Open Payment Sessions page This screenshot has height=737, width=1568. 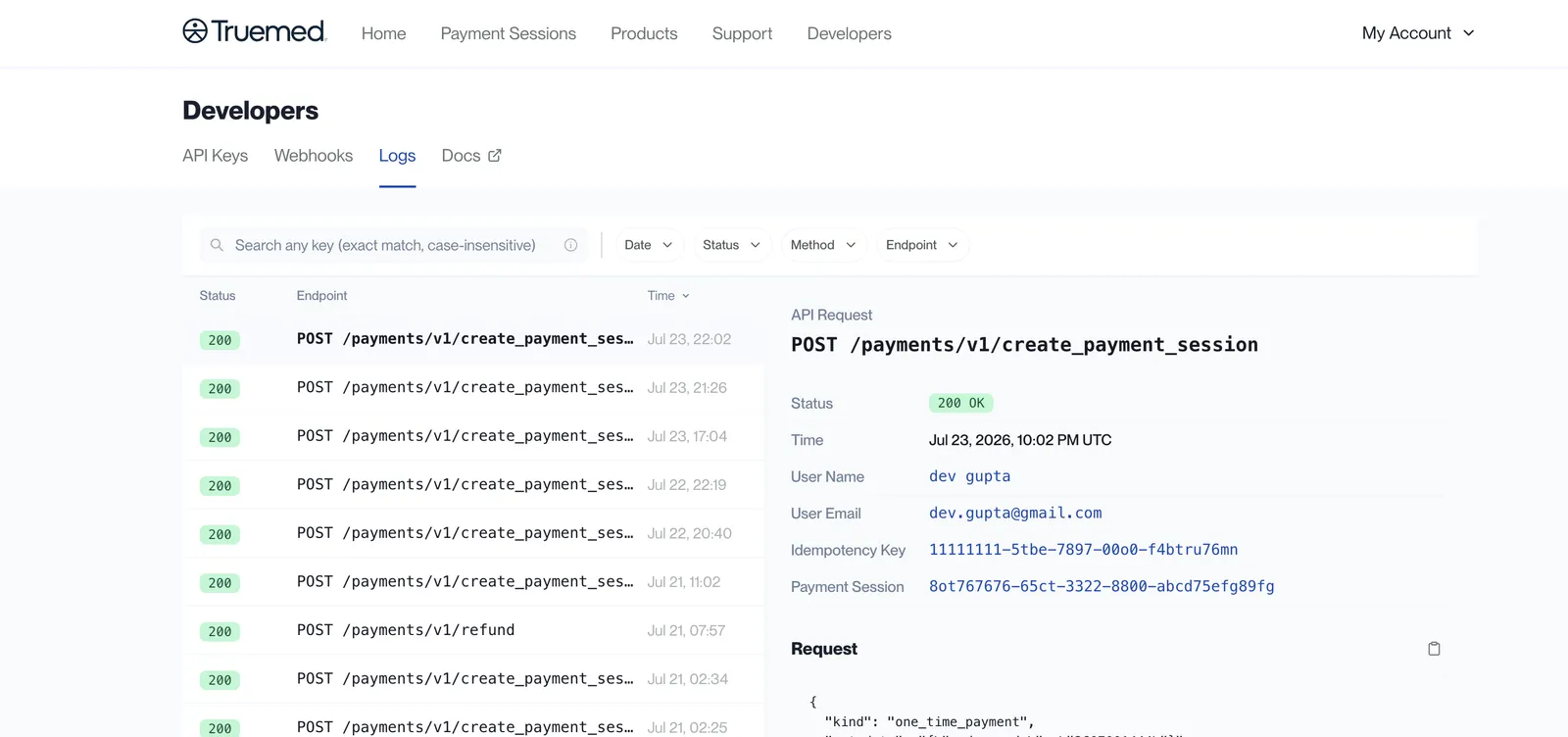[508, 33]
